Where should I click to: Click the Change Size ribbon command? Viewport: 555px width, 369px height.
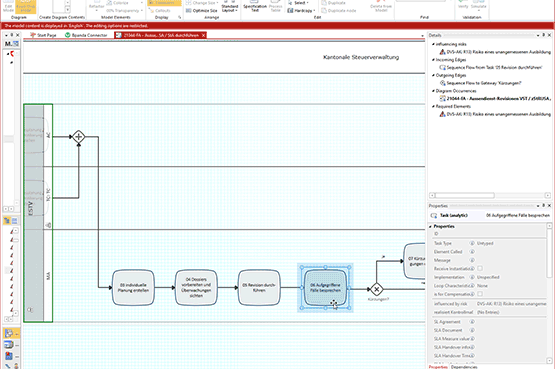(201, 3)
